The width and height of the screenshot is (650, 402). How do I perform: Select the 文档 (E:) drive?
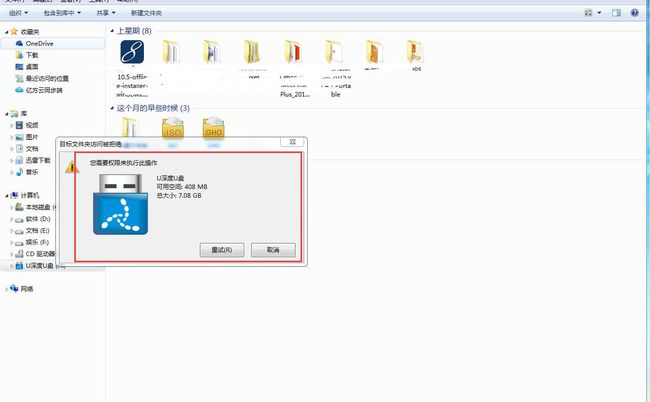pos(37,230)
